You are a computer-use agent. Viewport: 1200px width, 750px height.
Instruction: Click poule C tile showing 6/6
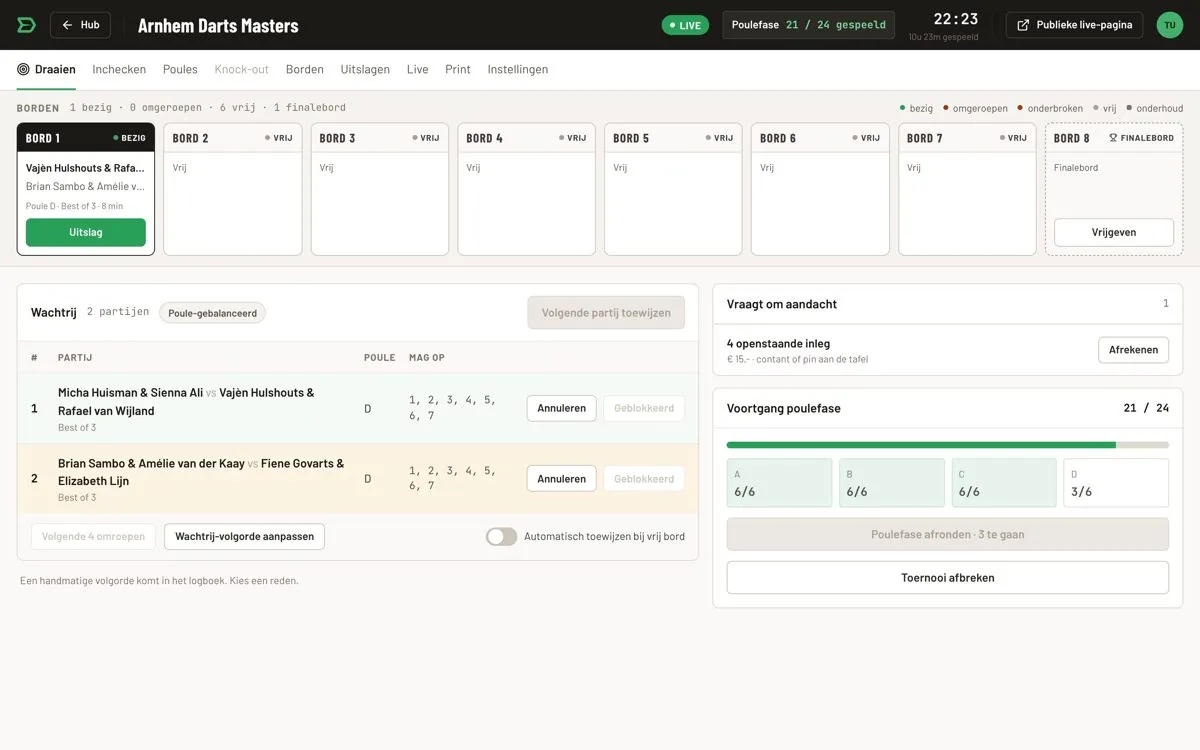1004,483
